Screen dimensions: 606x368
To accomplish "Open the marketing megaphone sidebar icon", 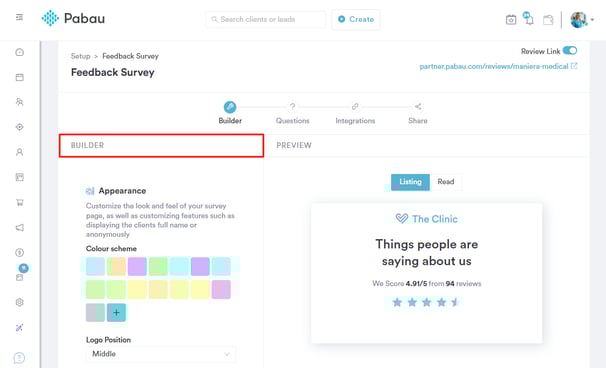I will coord(19,227).
